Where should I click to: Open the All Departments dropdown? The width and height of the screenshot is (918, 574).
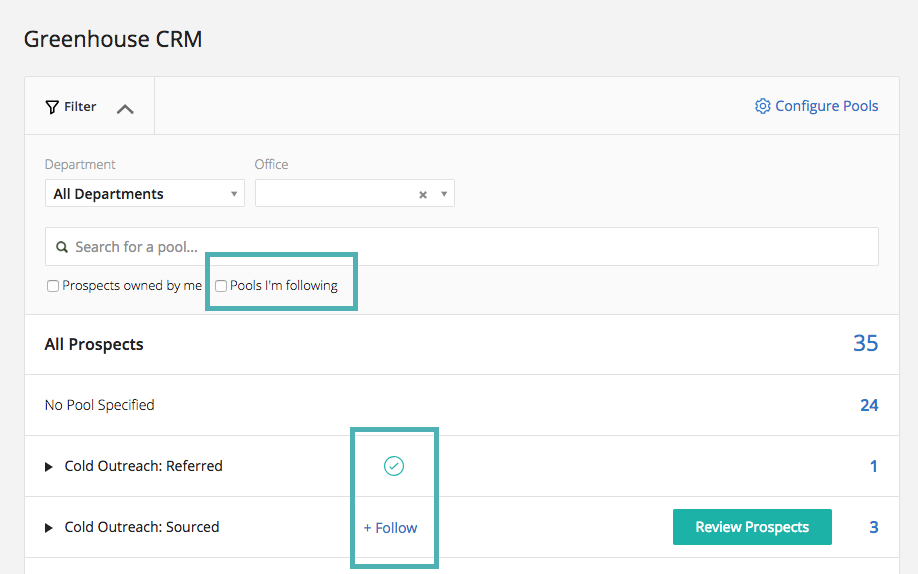[145, 193]
